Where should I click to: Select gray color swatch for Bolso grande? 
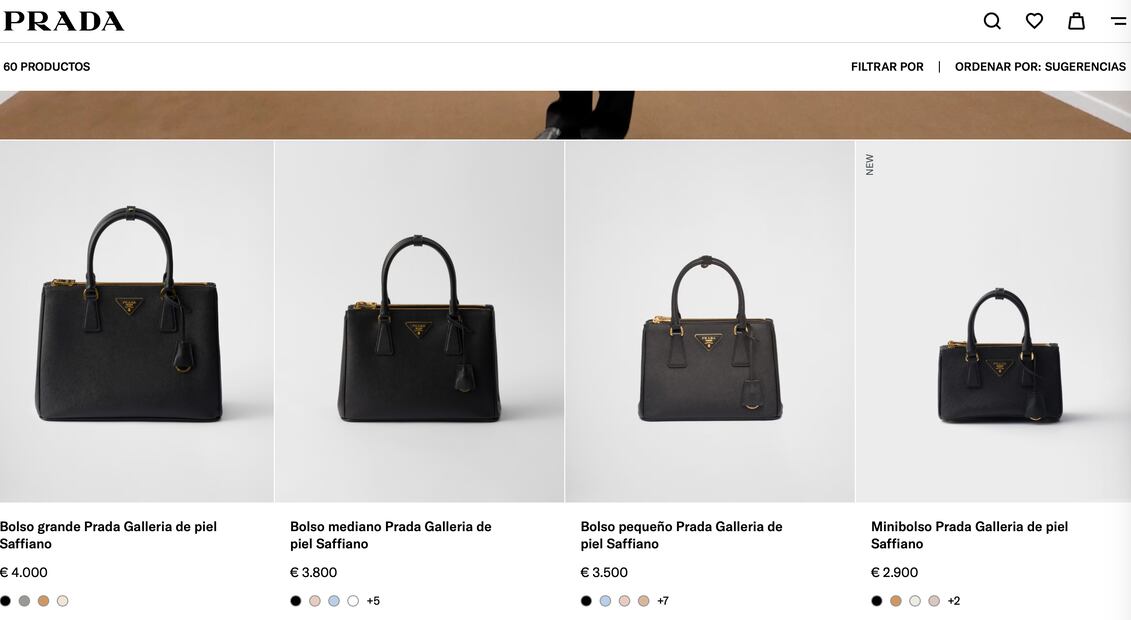point(24,601)
